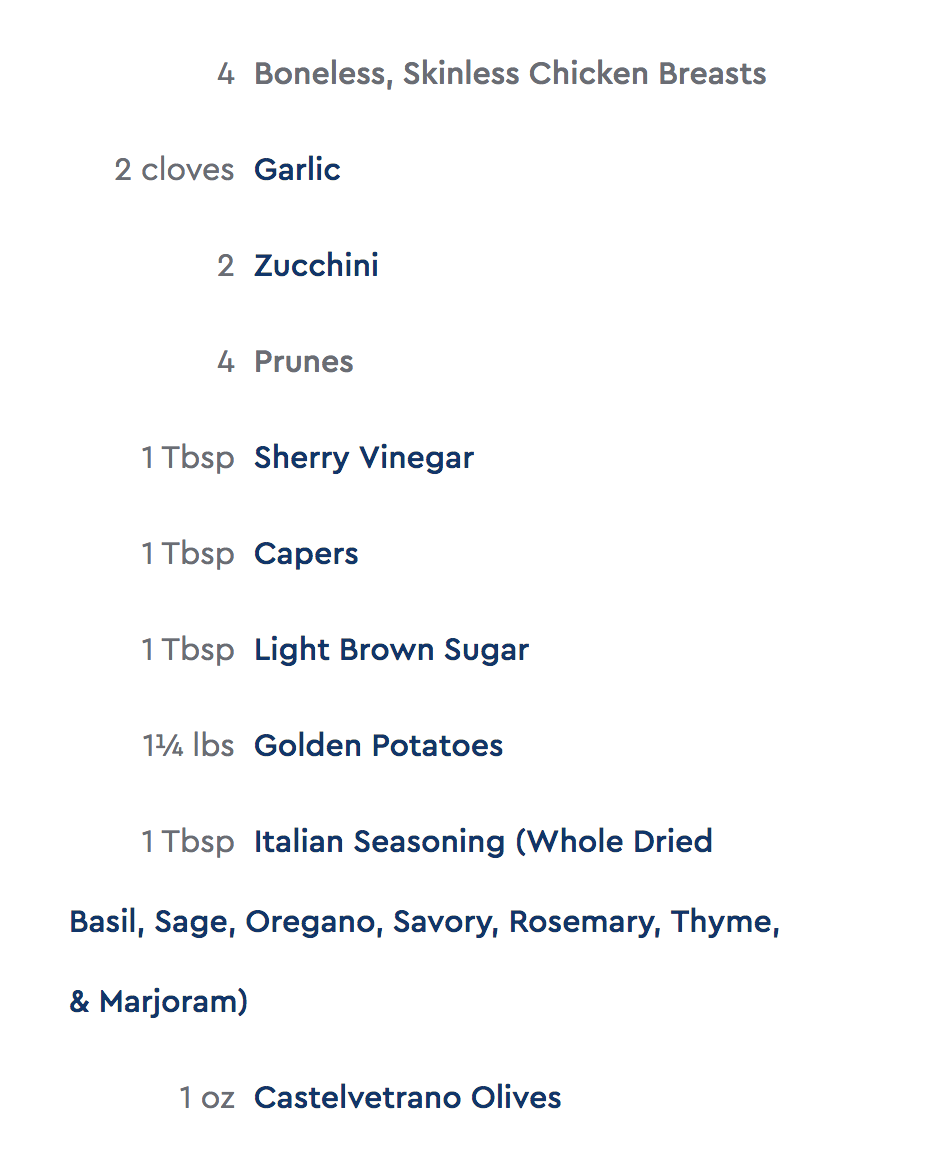Click the '1¼ lbs' quantity label
Screen dimensions: 942x1174
point(188,746)
